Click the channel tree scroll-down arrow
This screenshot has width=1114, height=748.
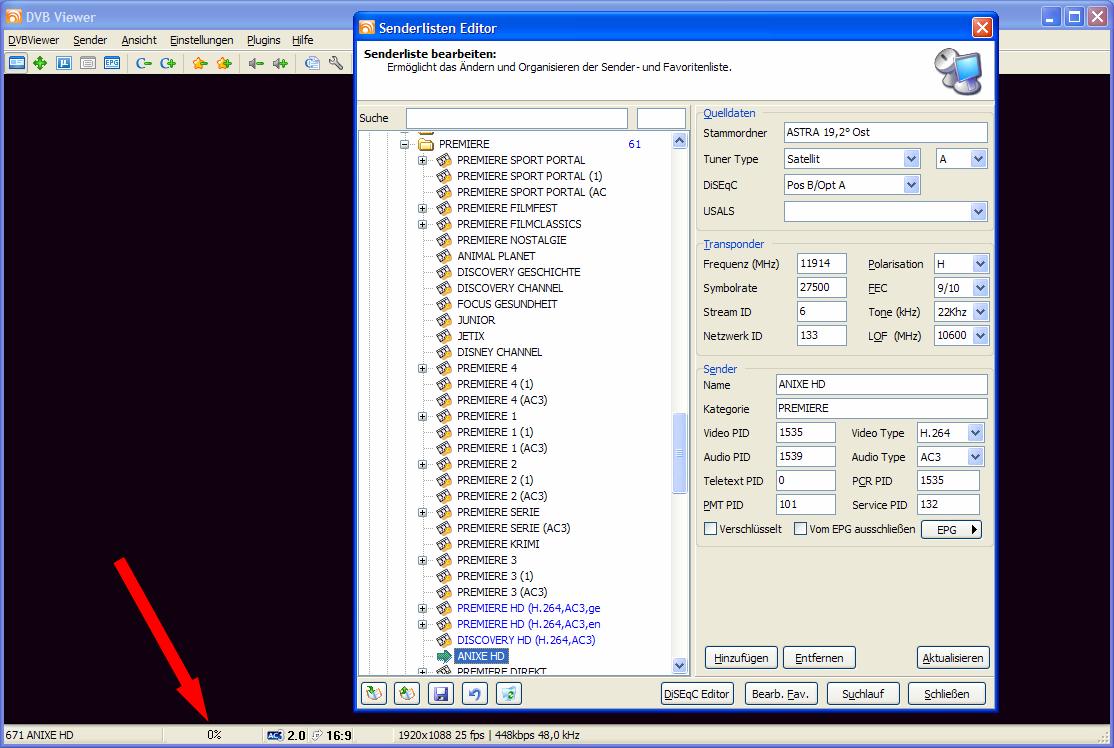[679, 666]
